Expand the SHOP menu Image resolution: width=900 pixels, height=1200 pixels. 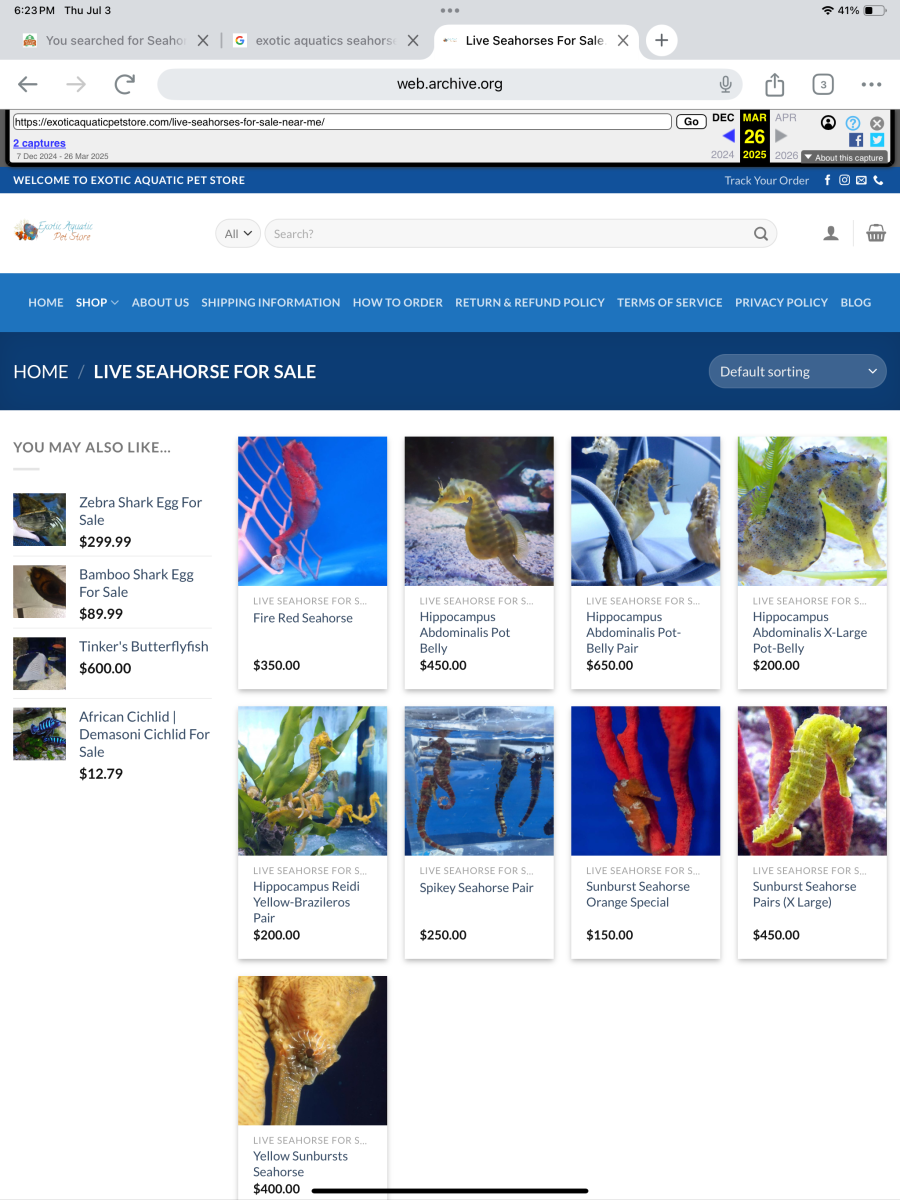(x=97, y=302)
